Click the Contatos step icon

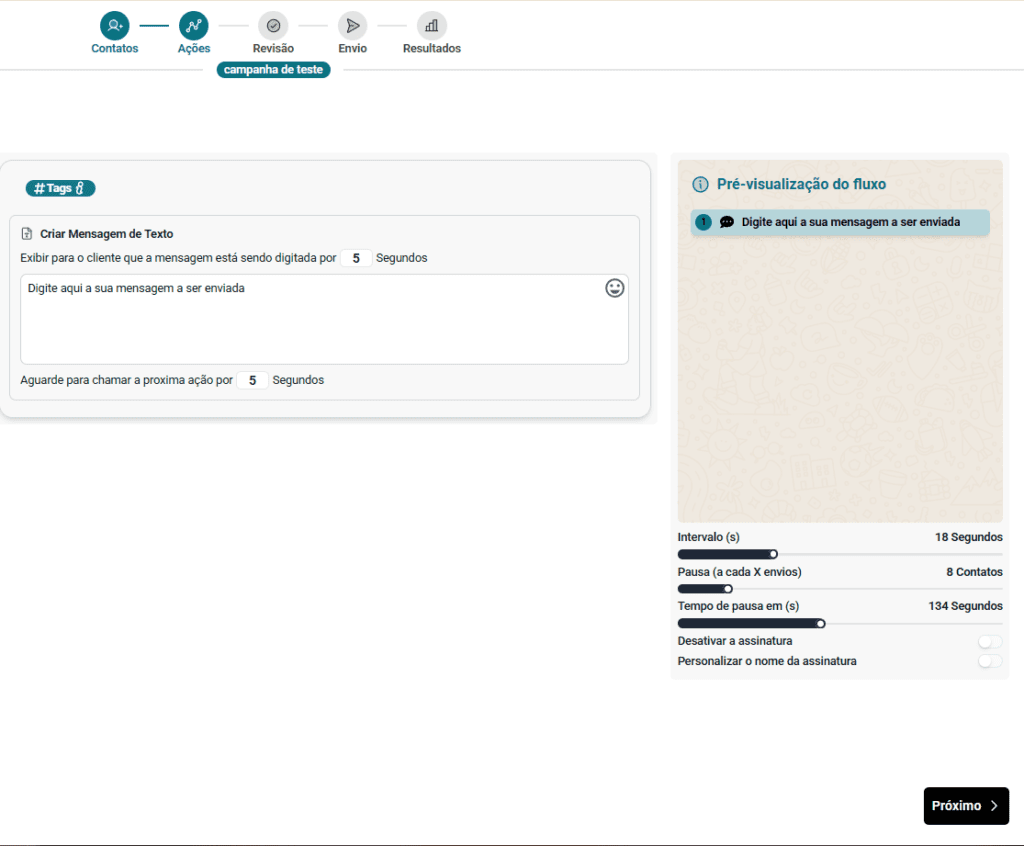[x=115, y=25]
